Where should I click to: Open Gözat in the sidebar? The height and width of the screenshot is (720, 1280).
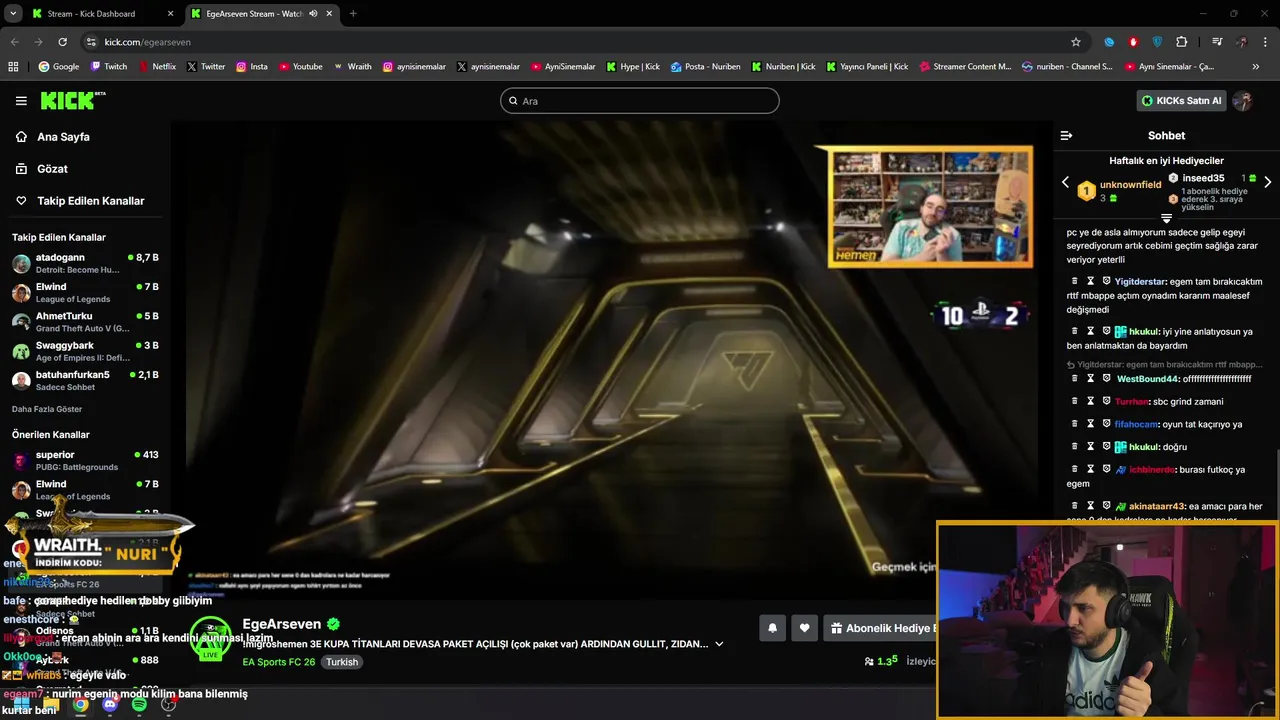tap(52, 169)
